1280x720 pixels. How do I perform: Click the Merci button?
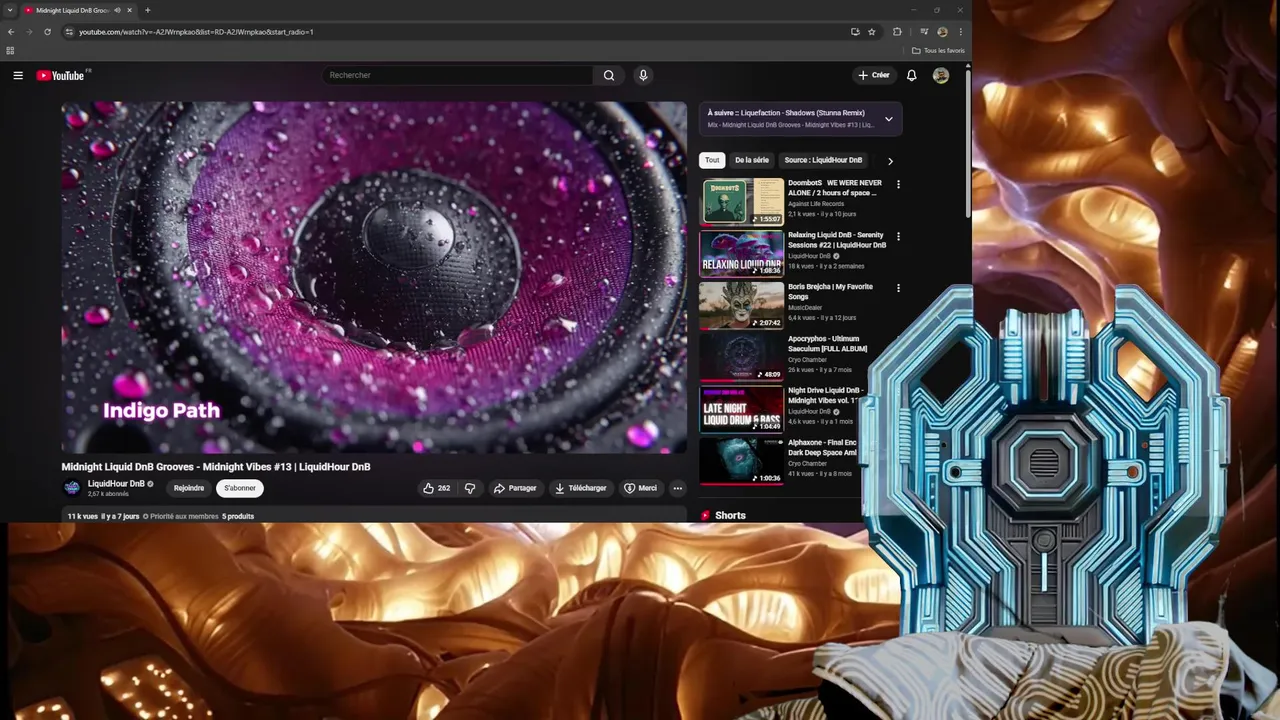640,488
